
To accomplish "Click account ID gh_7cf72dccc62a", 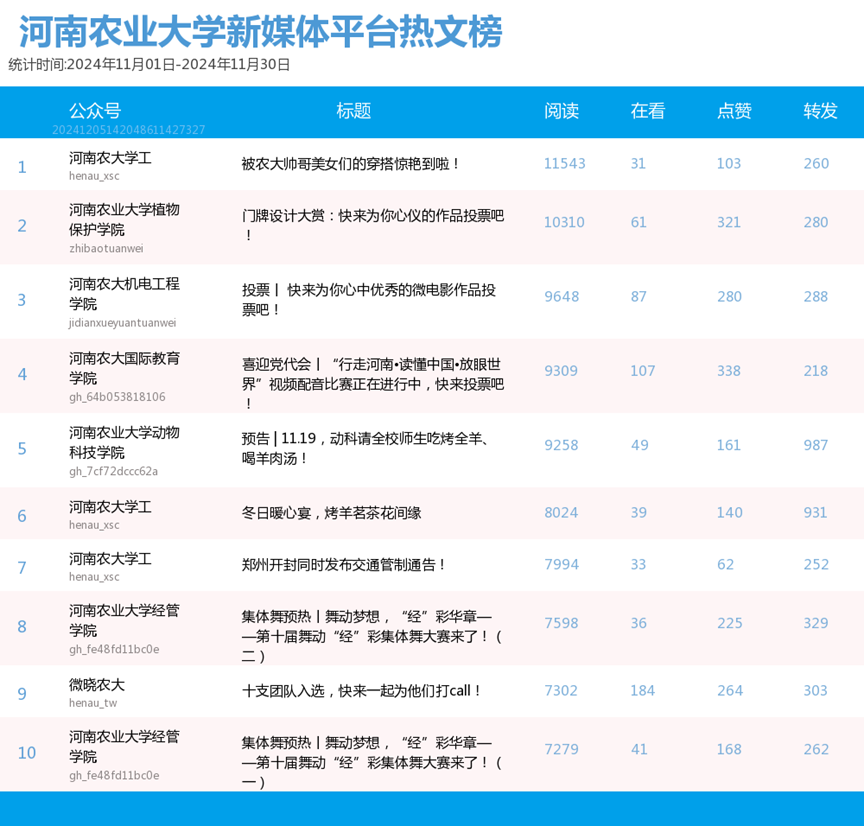I will [x=114, y=472].
